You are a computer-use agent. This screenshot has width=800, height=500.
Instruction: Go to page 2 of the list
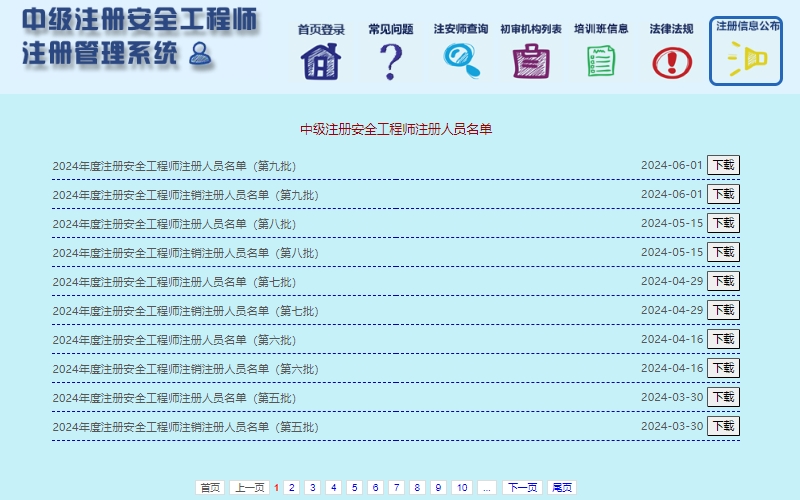point(291,488)
